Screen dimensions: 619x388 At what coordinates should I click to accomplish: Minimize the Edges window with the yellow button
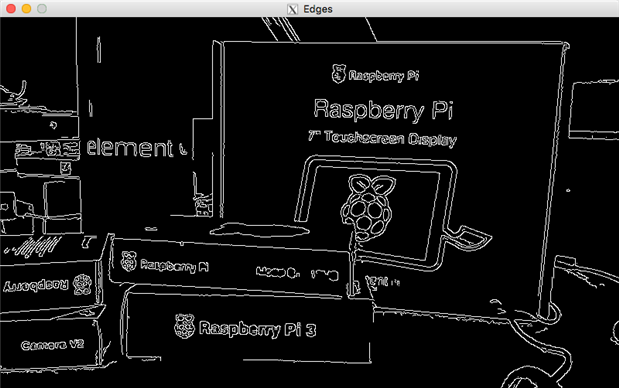[x=26, y=9]
